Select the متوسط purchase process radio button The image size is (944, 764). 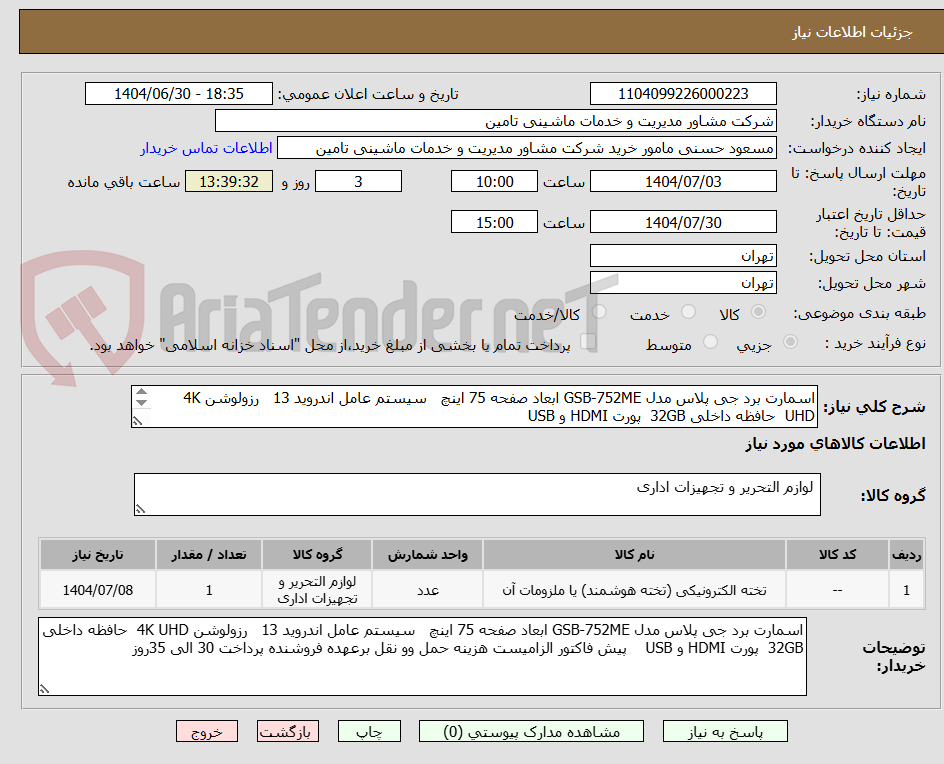click(711, 342)
